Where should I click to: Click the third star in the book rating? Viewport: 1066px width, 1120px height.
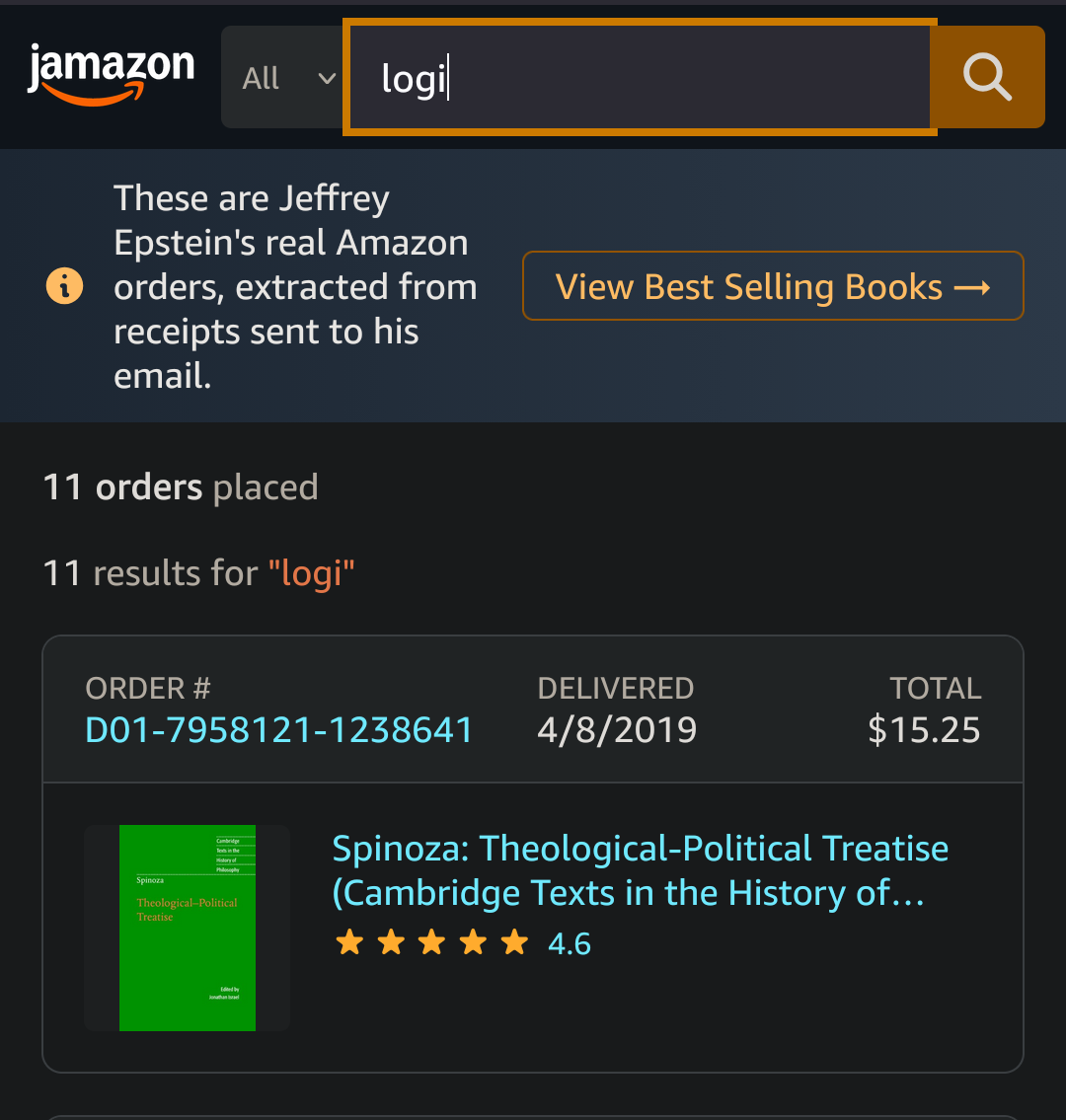(x=432, y=942)
